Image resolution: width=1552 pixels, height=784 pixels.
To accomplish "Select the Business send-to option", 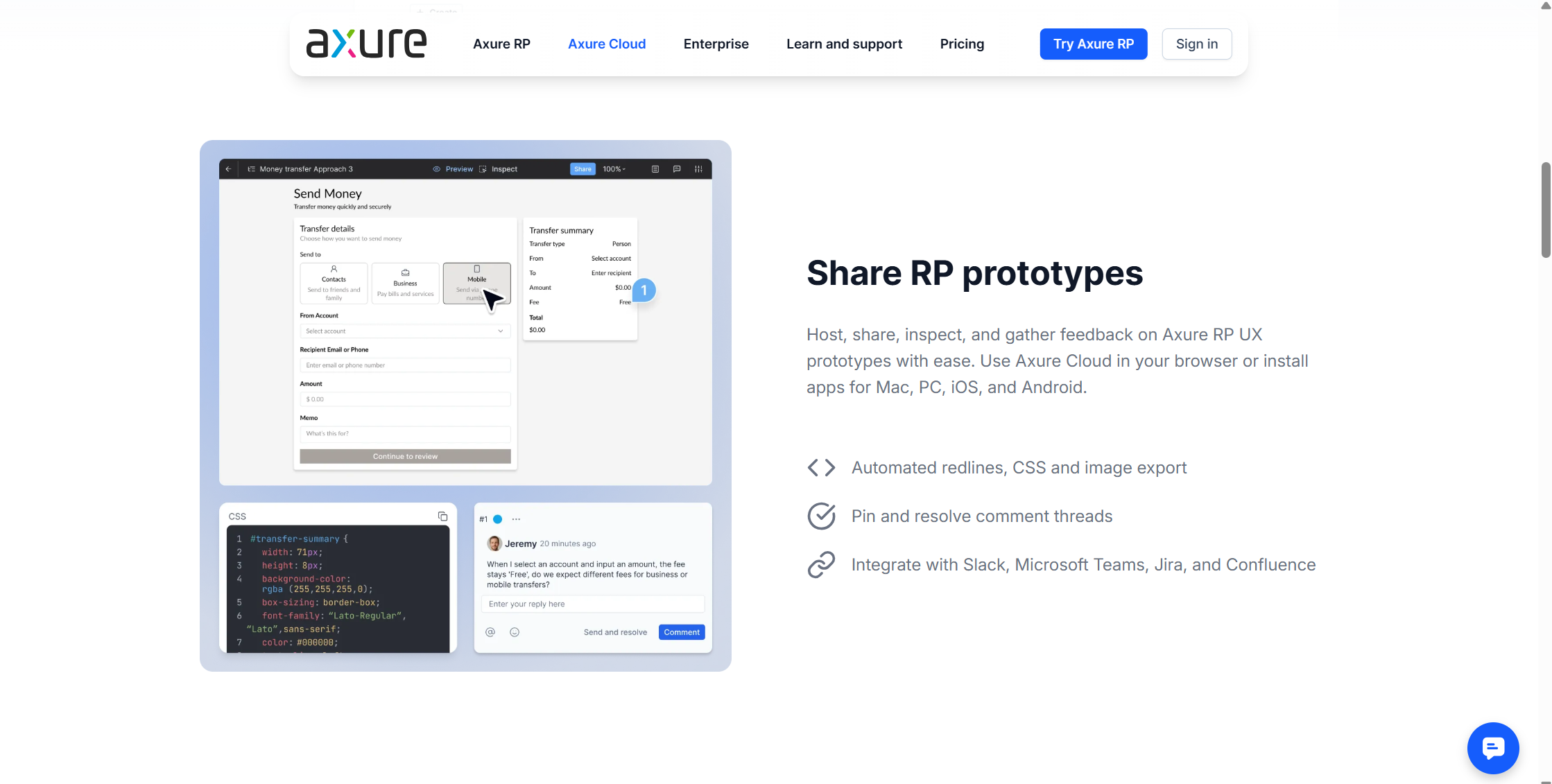I will (x=405, y=283).
